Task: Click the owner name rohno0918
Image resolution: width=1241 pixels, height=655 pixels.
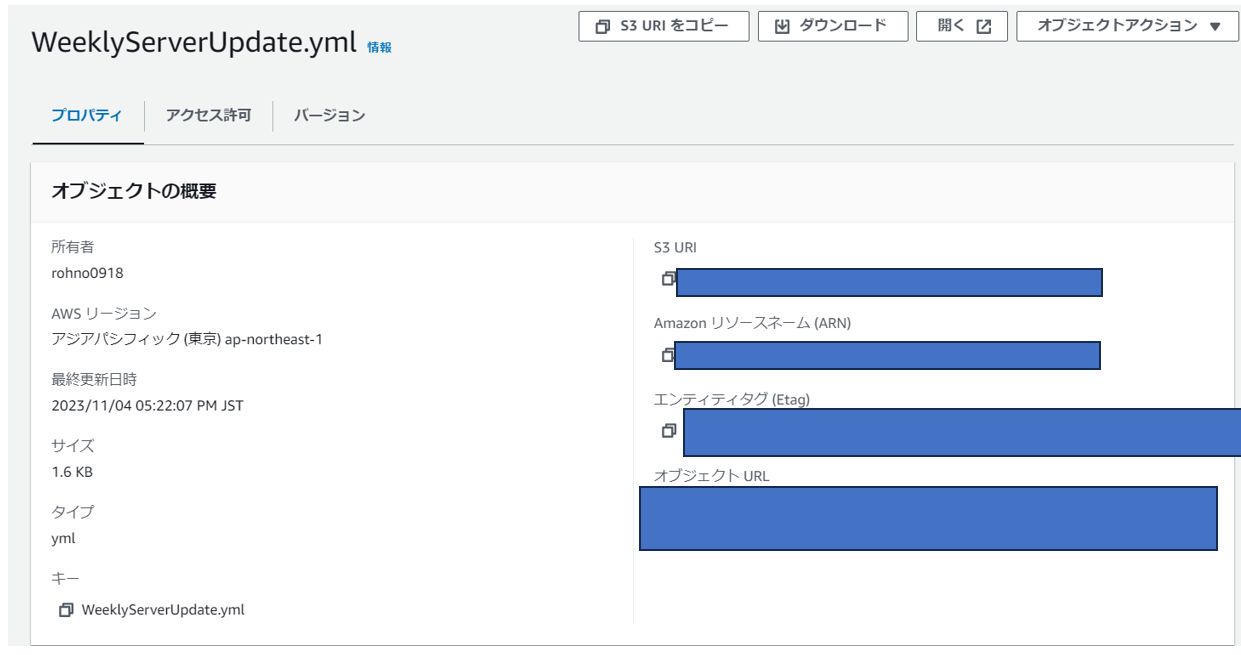Action: click(x=87, y=273)
